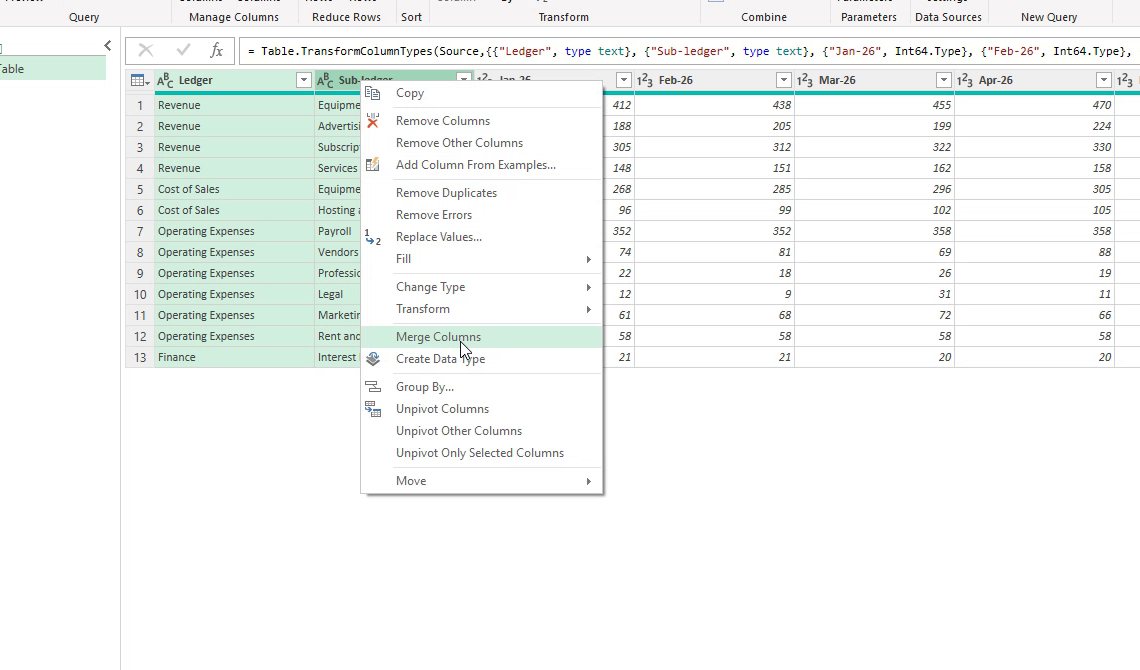Choose Remove Columns from the context menu
This screenshot has width=1140, height=670.
point(481,121)
